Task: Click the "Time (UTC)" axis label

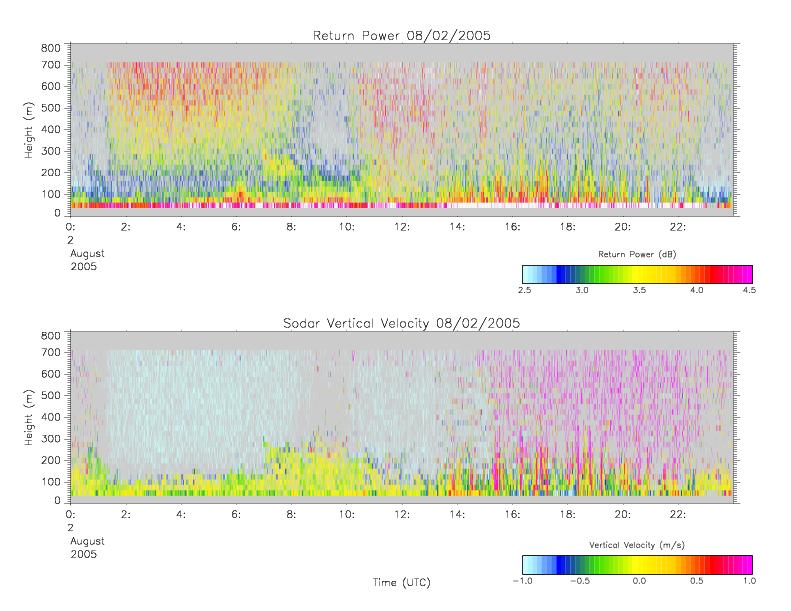Action: point(402,582)
